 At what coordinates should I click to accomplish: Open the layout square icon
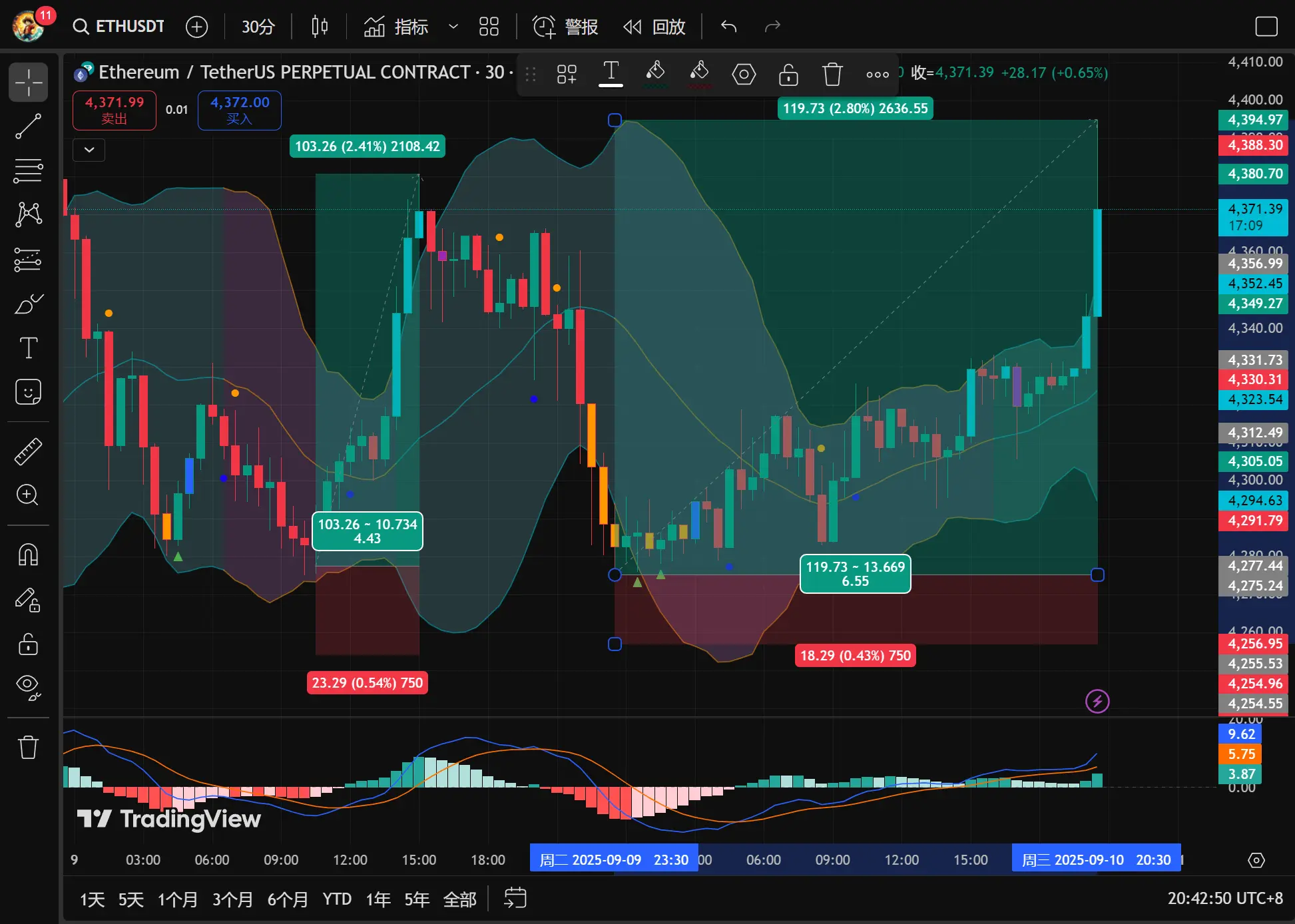pyautogui.click(x=1266, y=27)
